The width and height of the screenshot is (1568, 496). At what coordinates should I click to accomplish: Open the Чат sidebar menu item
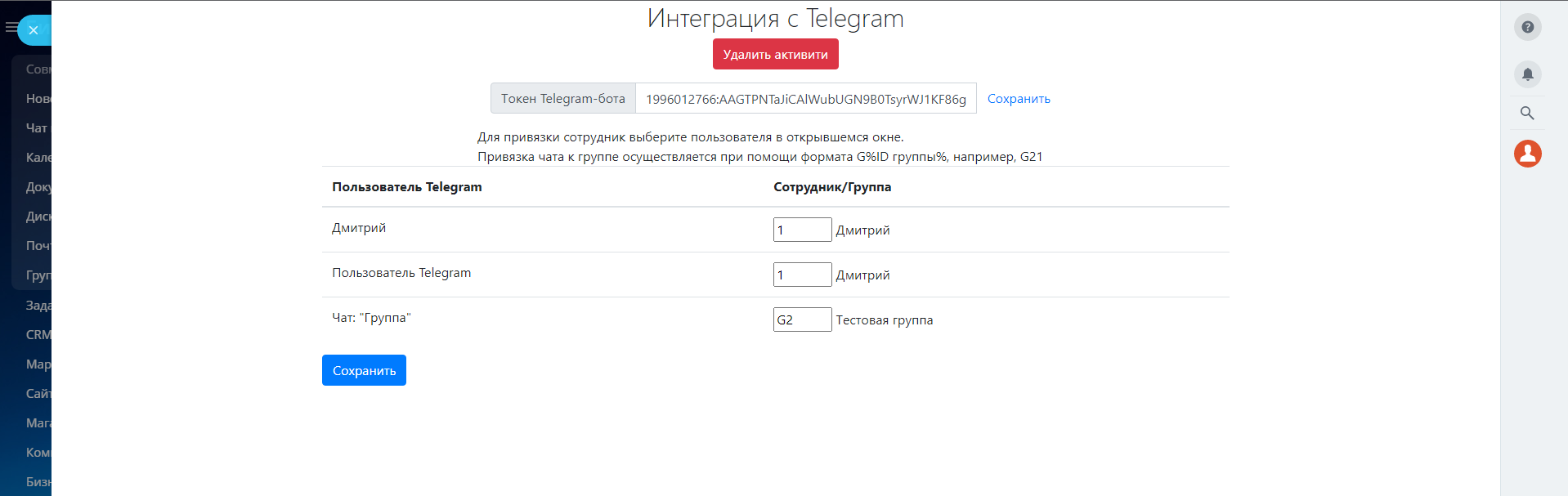(x=38, y=128)
